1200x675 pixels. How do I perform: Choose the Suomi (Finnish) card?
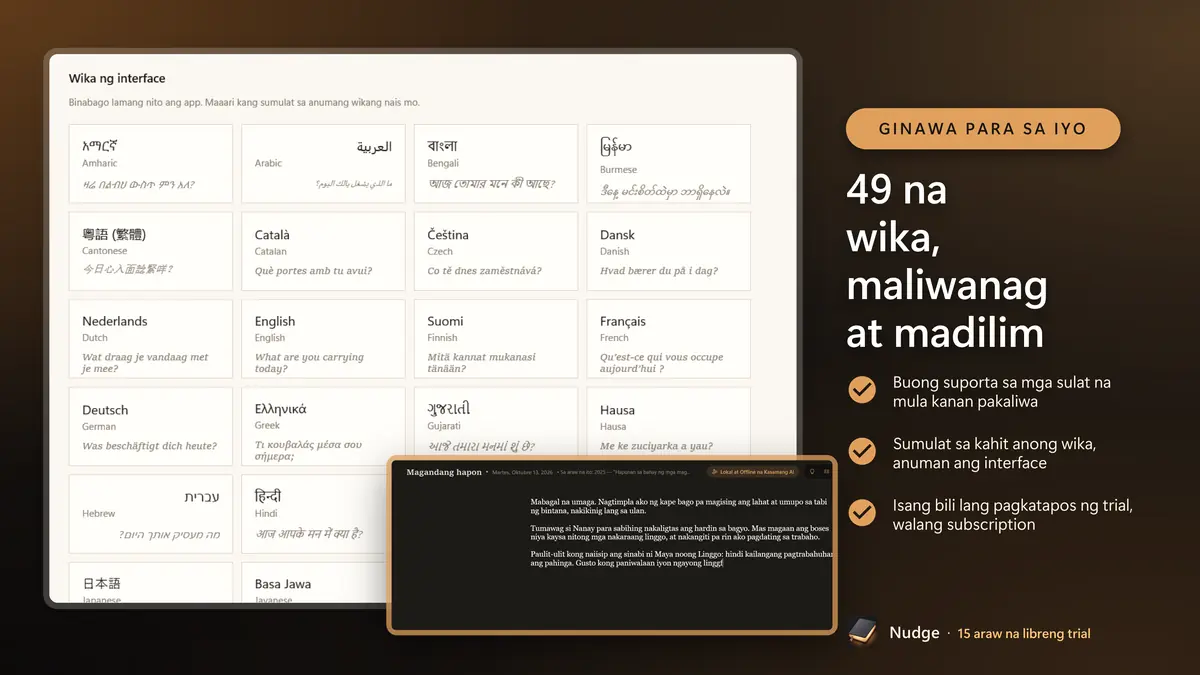pos(496,339)
